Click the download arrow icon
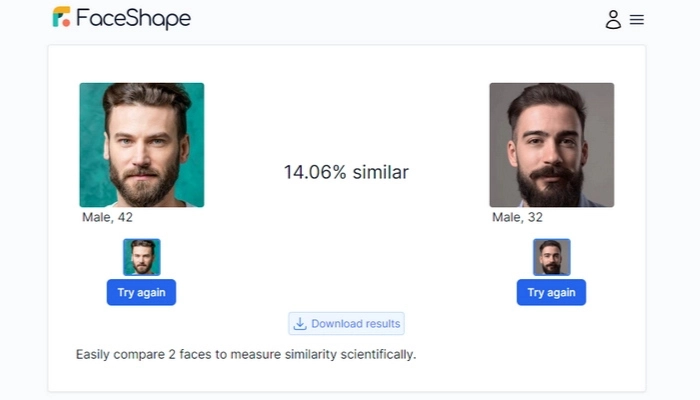Image resolution: width=700 pixels, height=400 pixels. click(x=300, y=323)
